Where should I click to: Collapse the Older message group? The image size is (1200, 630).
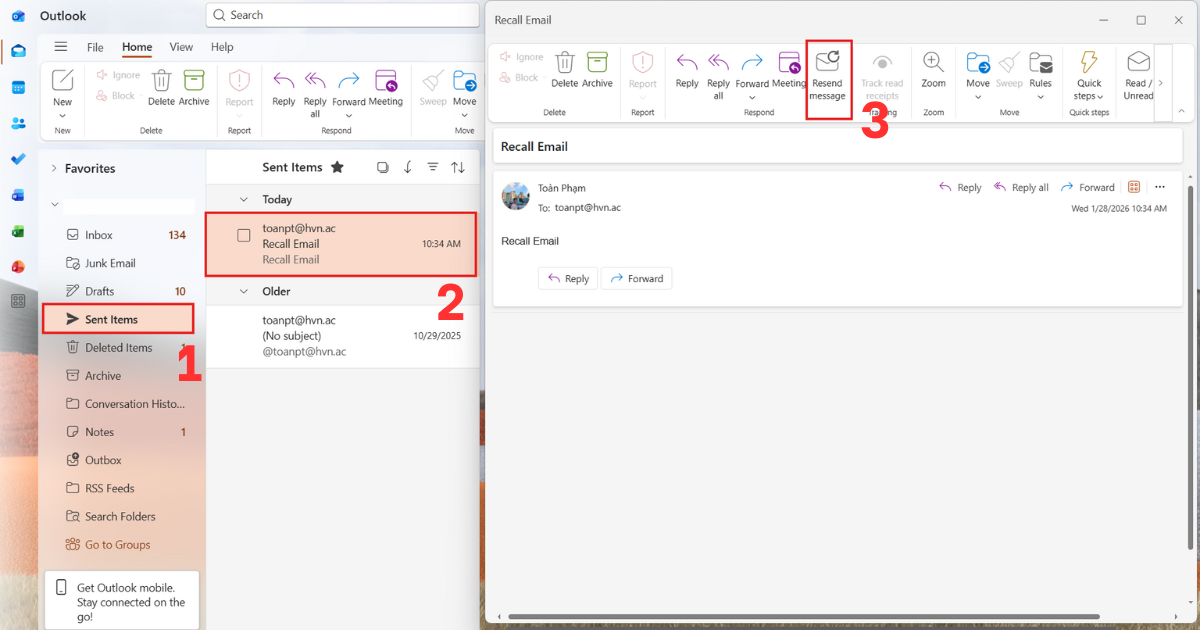click(x=243, y=291)
